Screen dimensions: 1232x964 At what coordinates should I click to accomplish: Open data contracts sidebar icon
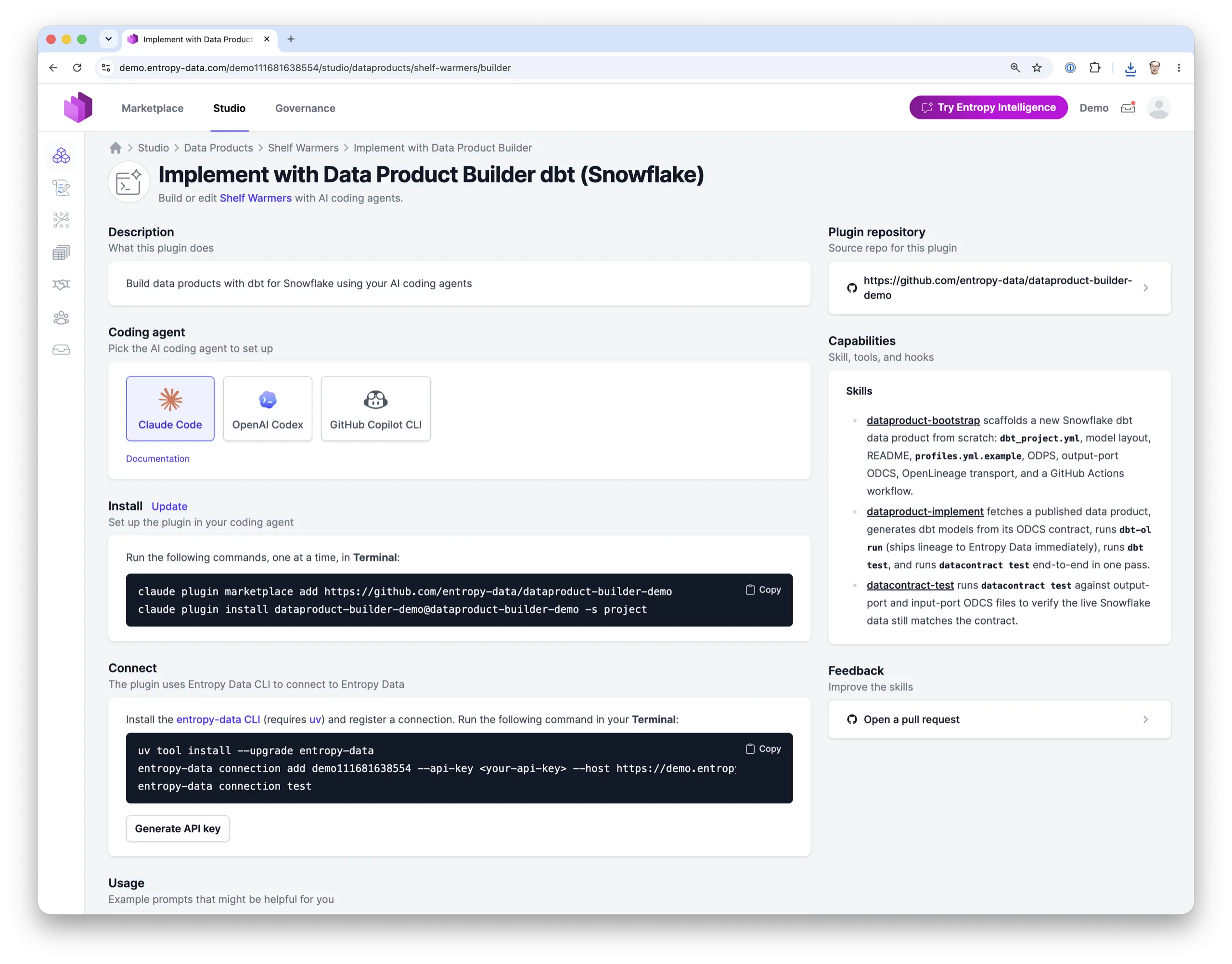[61, 188]
